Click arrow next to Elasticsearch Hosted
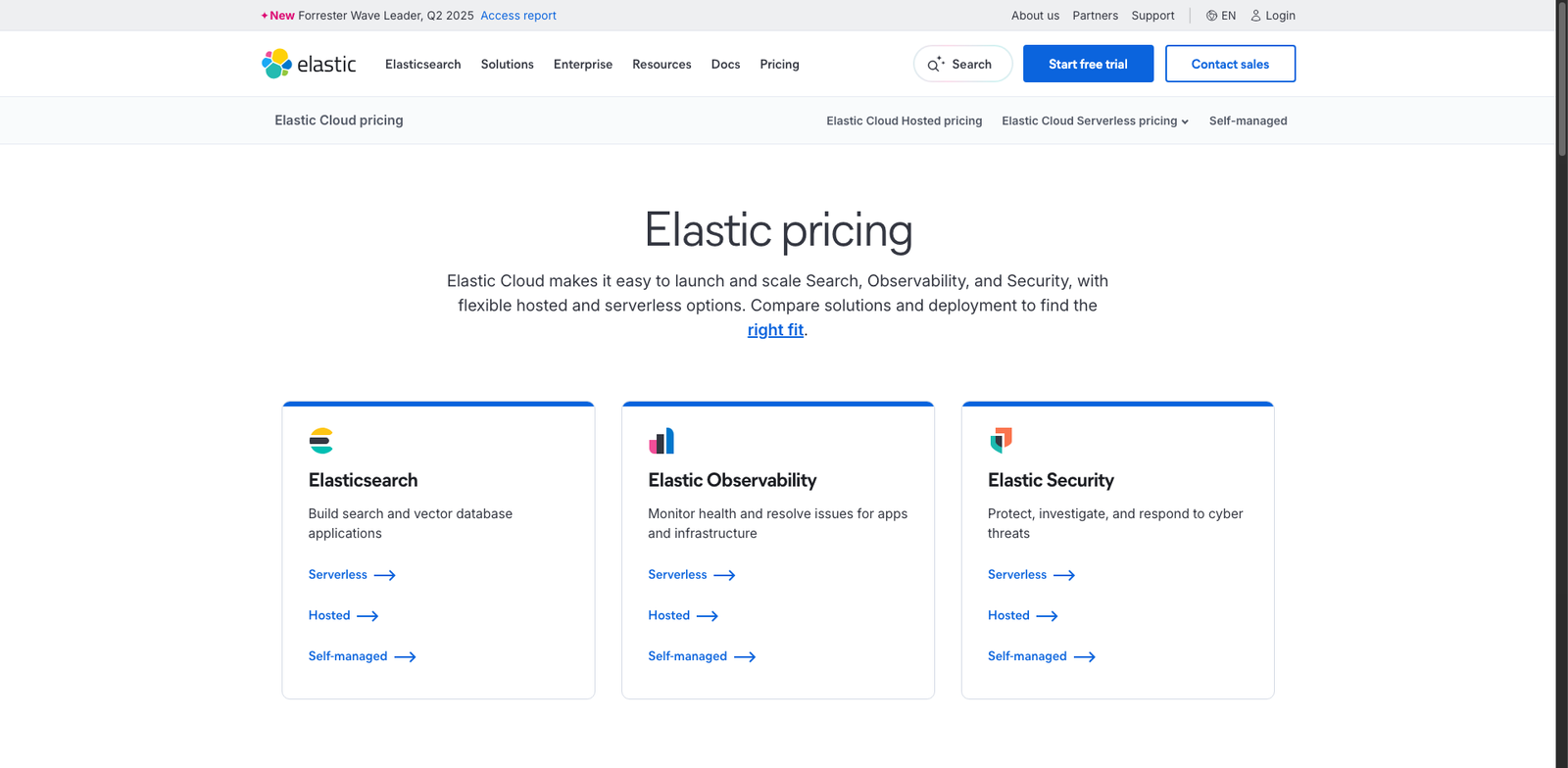 367,616
